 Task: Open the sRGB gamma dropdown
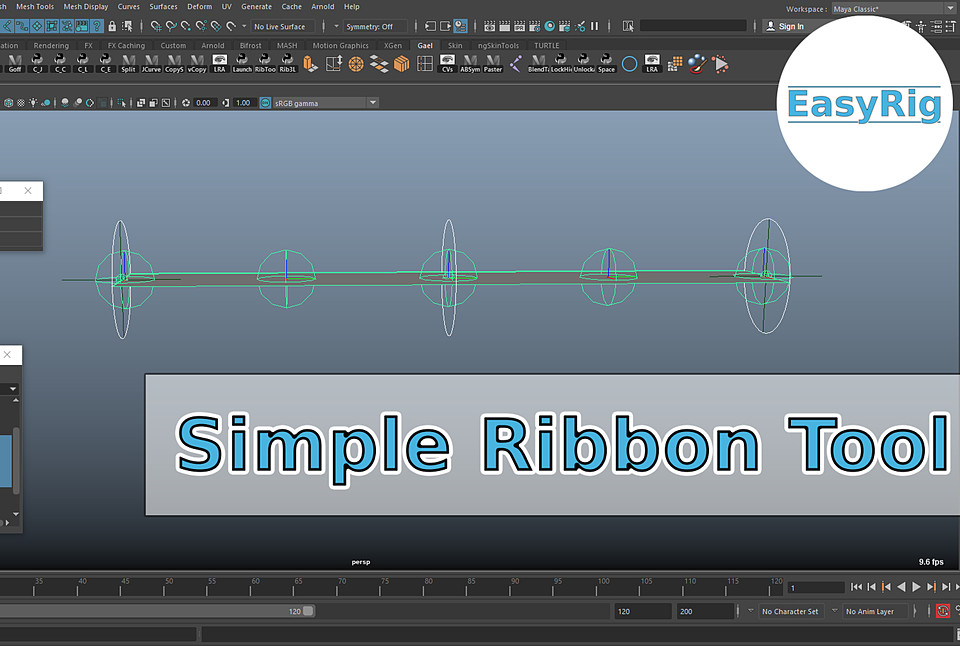click(372, 101)
